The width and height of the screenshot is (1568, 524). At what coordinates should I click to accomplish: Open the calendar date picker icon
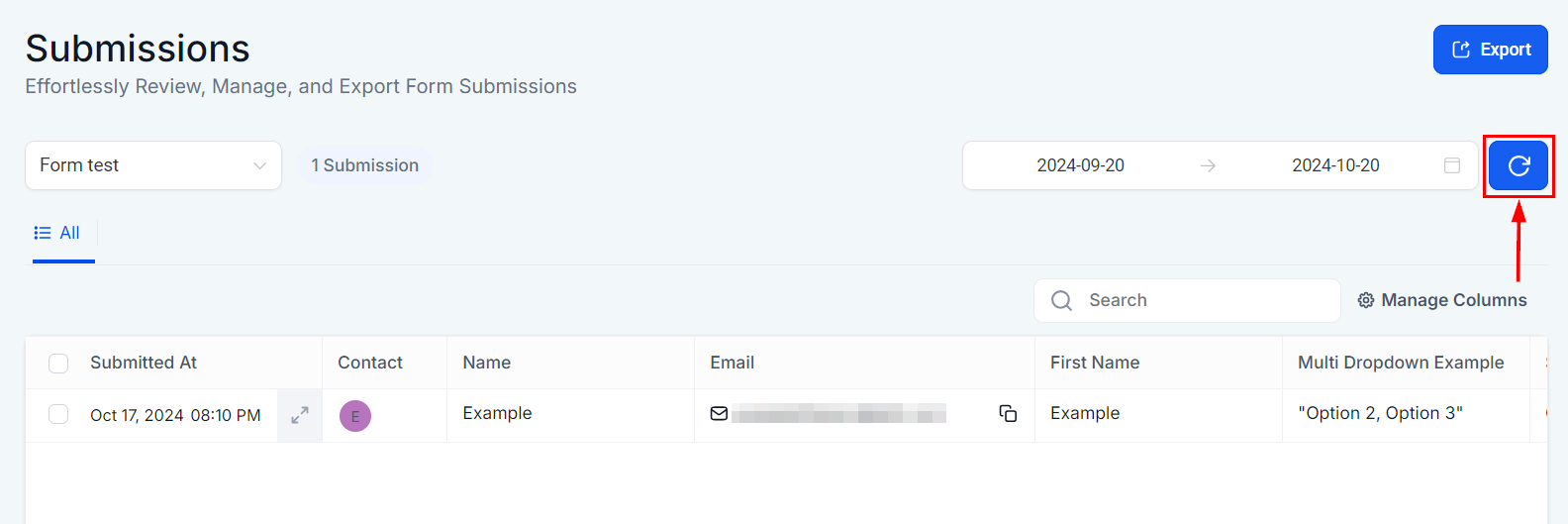click(1452, 165)
